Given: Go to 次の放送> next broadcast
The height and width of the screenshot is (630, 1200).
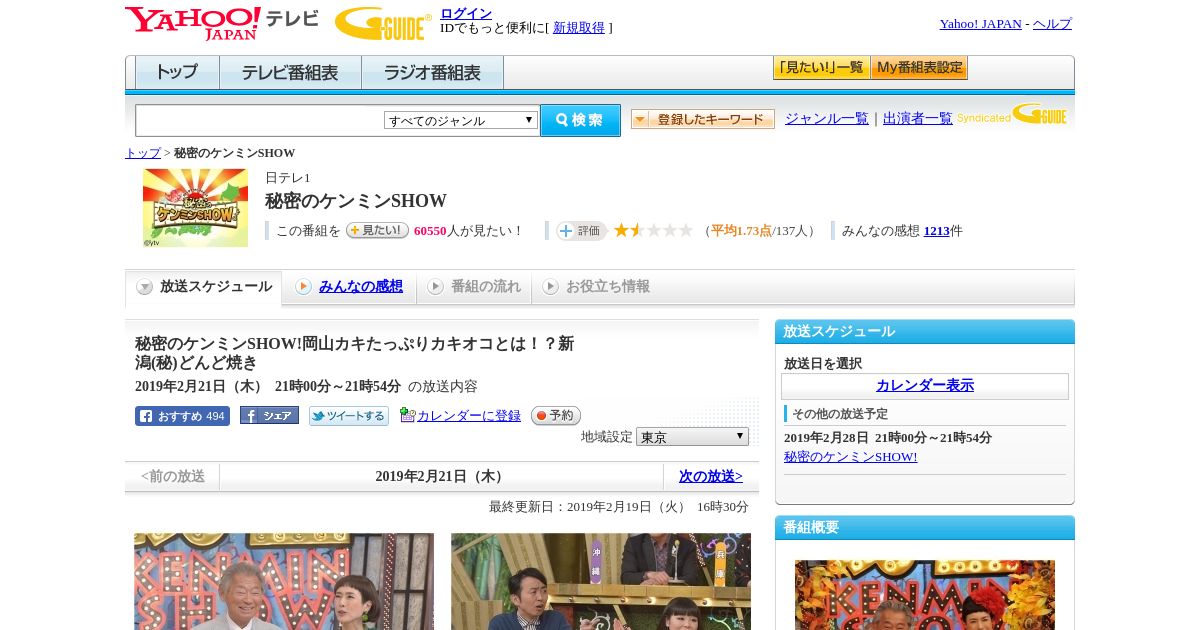Looking at the screenshot, I should pos(711,476).
